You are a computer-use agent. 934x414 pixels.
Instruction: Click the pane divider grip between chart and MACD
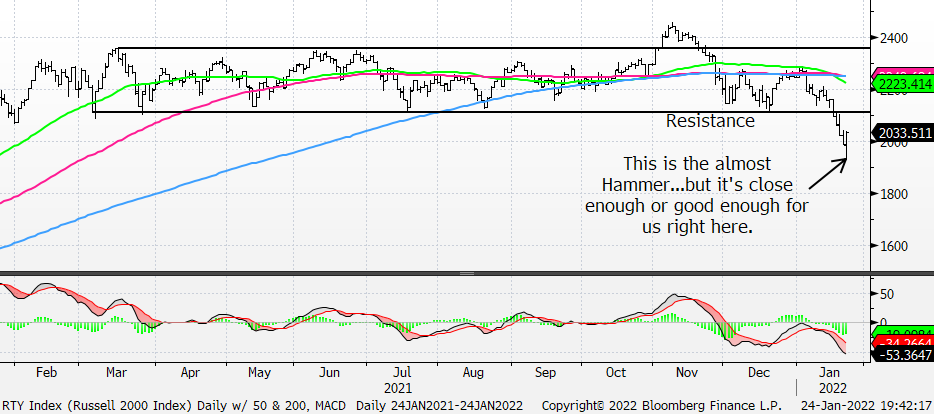pyautogui.click(x=466, y=273)
